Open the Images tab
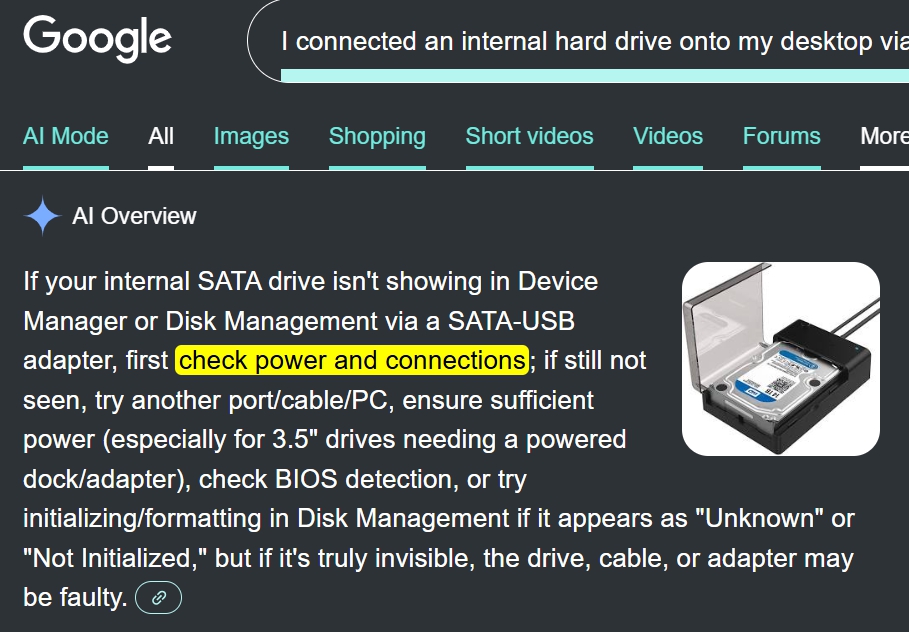909x632 pixels. pos(251,136)
